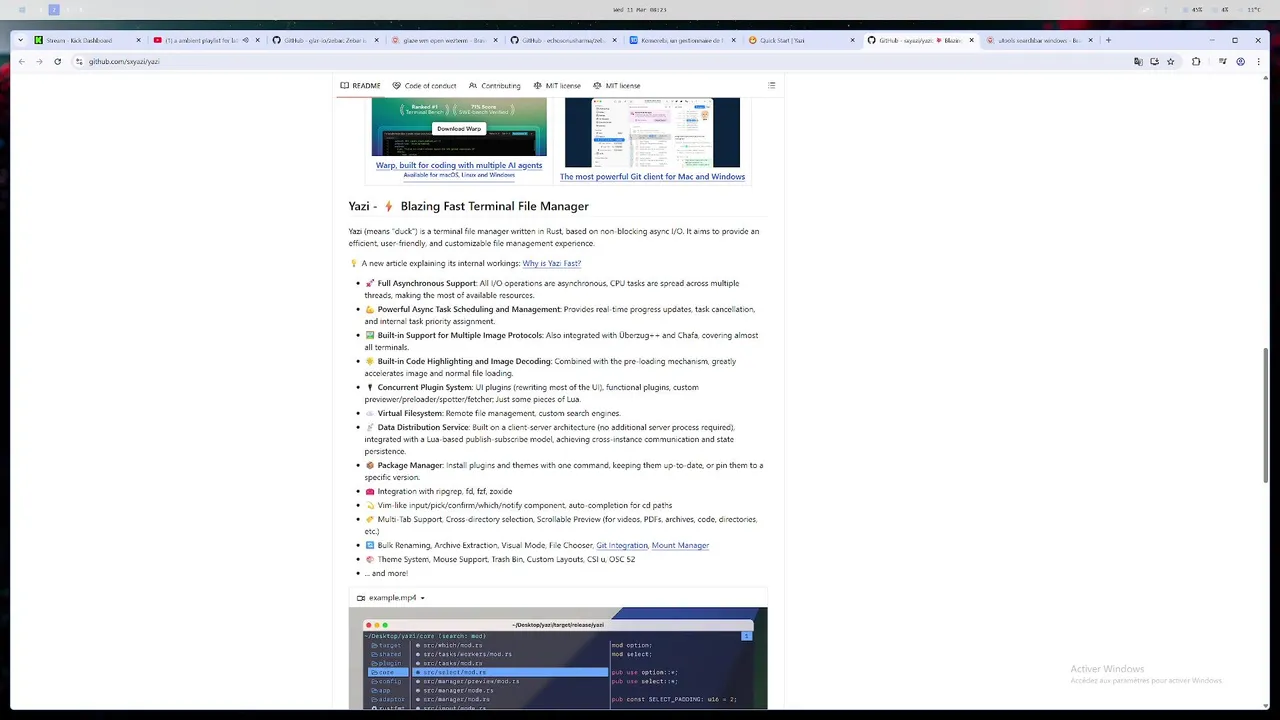Open the 'Why is Yazi Fast?' link

(551, 264)
